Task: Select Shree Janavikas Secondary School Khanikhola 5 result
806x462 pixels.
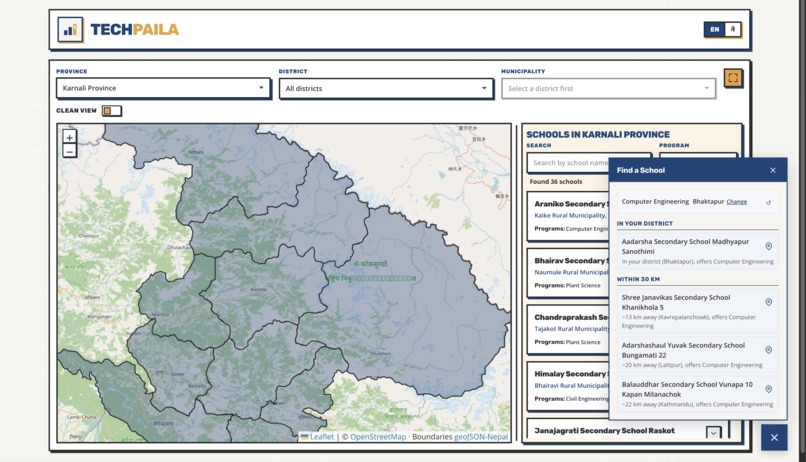Action: point(698,311)
